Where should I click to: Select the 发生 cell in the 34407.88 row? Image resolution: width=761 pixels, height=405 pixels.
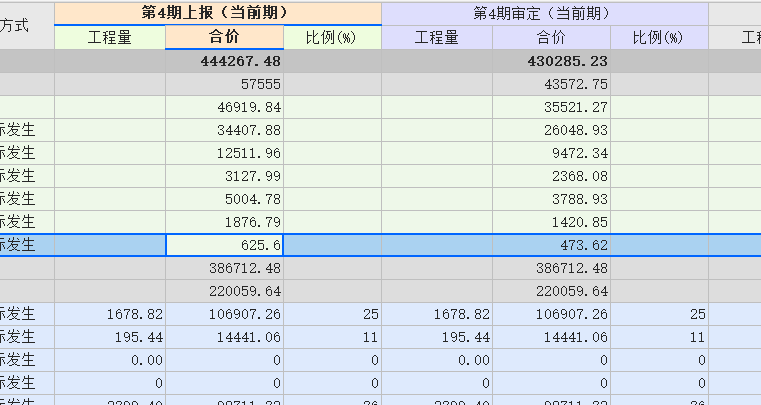[x=27, y=130]
